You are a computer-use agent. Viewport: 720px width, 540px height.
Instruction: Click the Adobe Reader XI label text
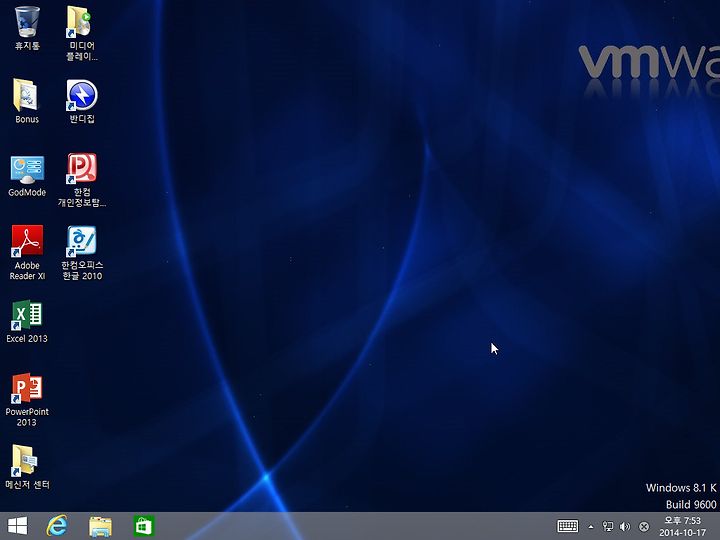pos(27,270)
